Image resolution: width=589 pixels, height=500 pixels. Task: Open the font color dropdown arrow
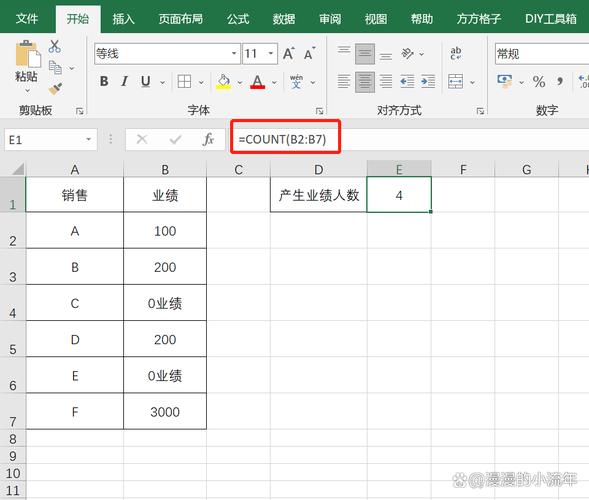point(275,82)
